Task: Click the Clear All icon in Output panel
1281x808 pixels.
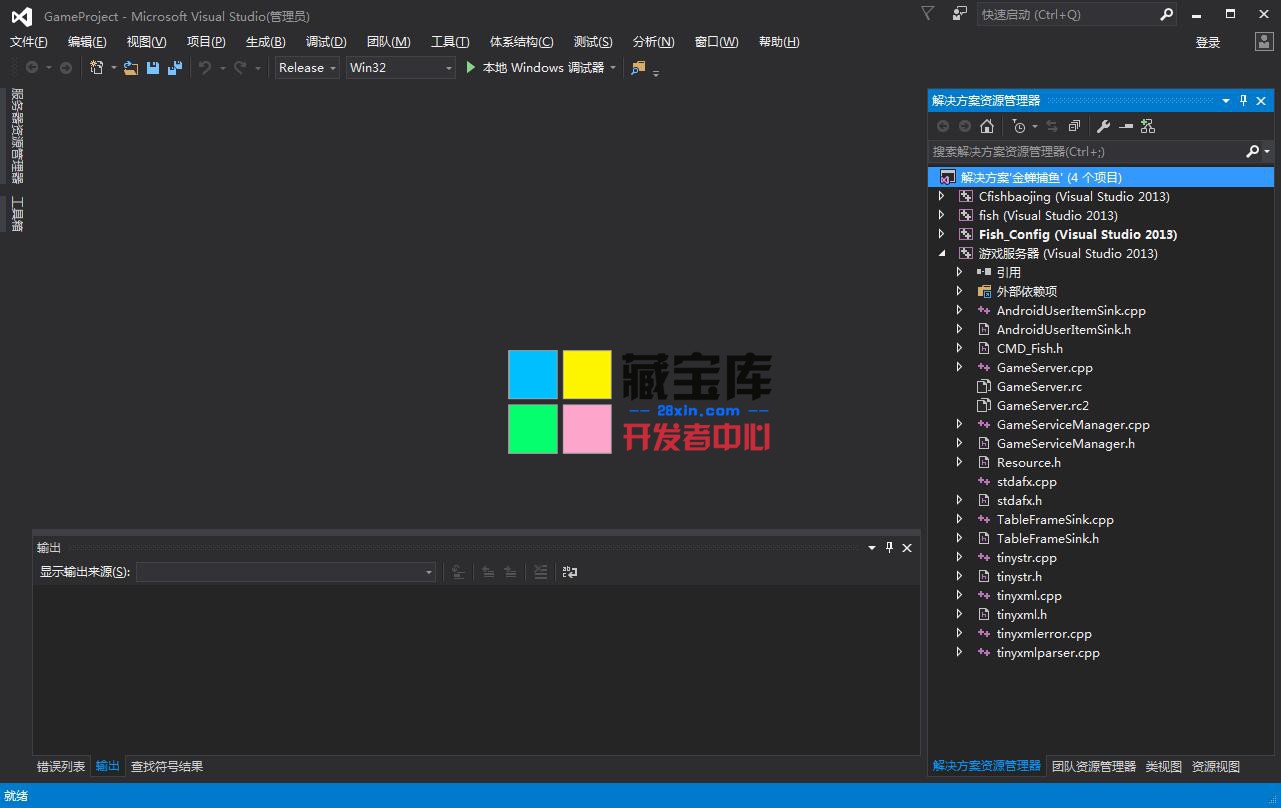Action: [540, 572]
